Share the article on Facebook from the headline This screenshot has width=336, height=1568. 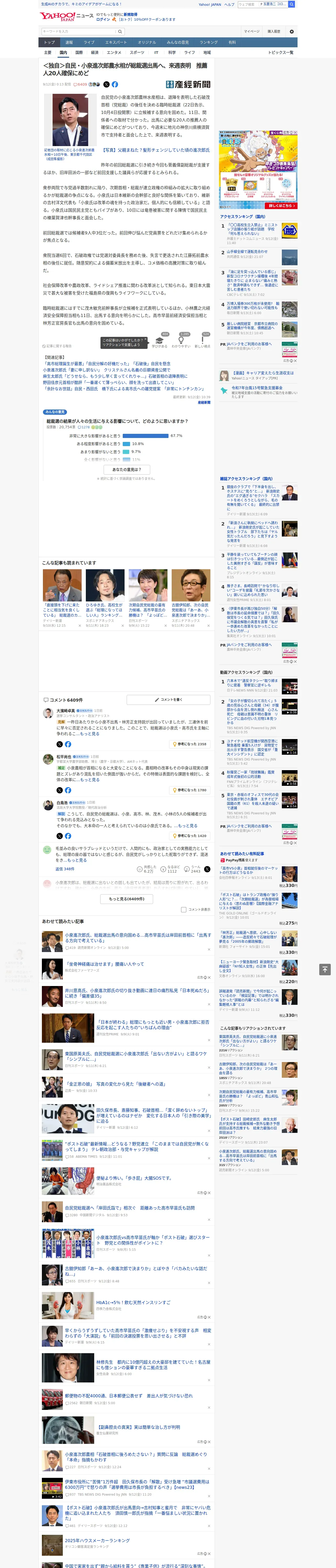(x=115, y=85)
